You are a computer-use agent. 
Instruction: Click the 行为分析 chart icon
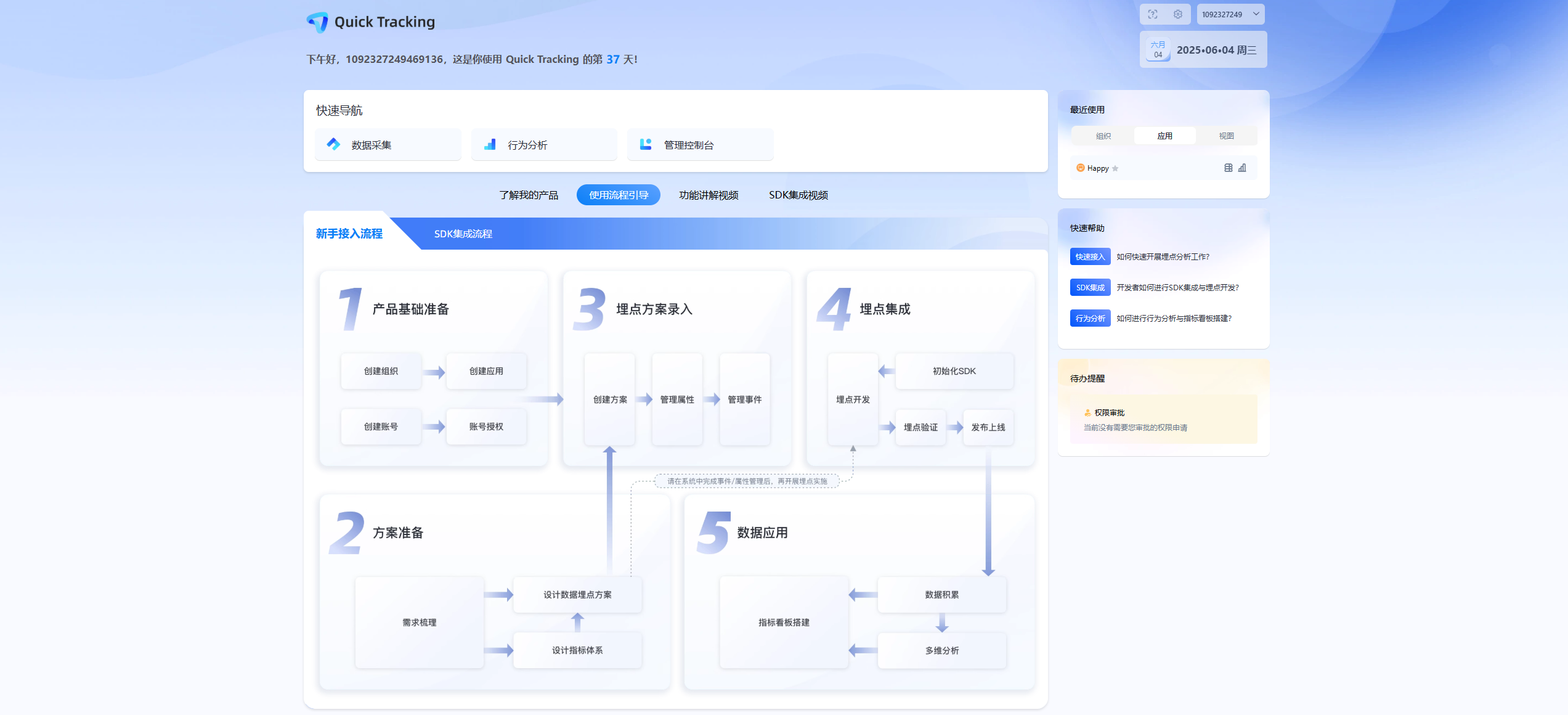pos(490,144)
